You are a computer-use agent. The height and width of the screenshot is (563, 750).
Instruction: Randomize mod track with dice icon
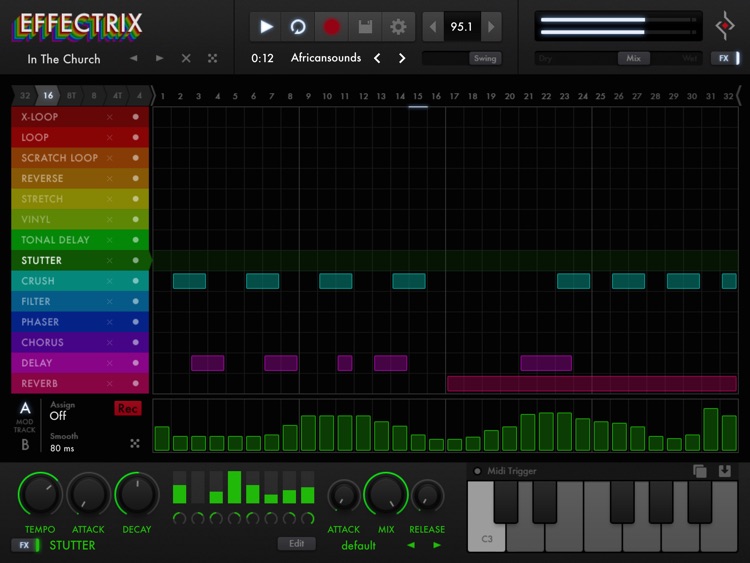[x=135, y=444]
